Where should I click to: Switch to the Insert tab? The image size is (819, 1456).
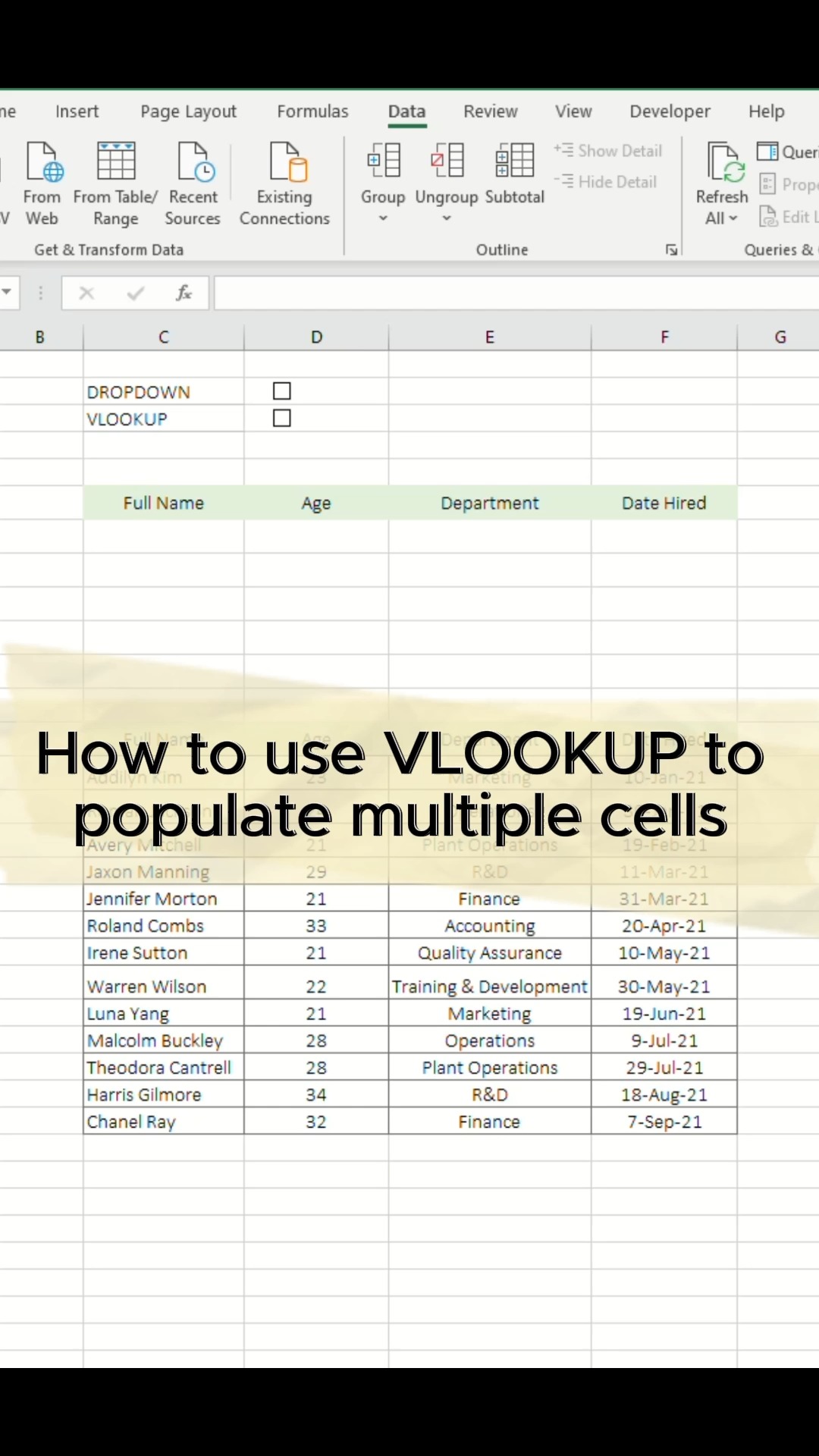pos(77,111)
